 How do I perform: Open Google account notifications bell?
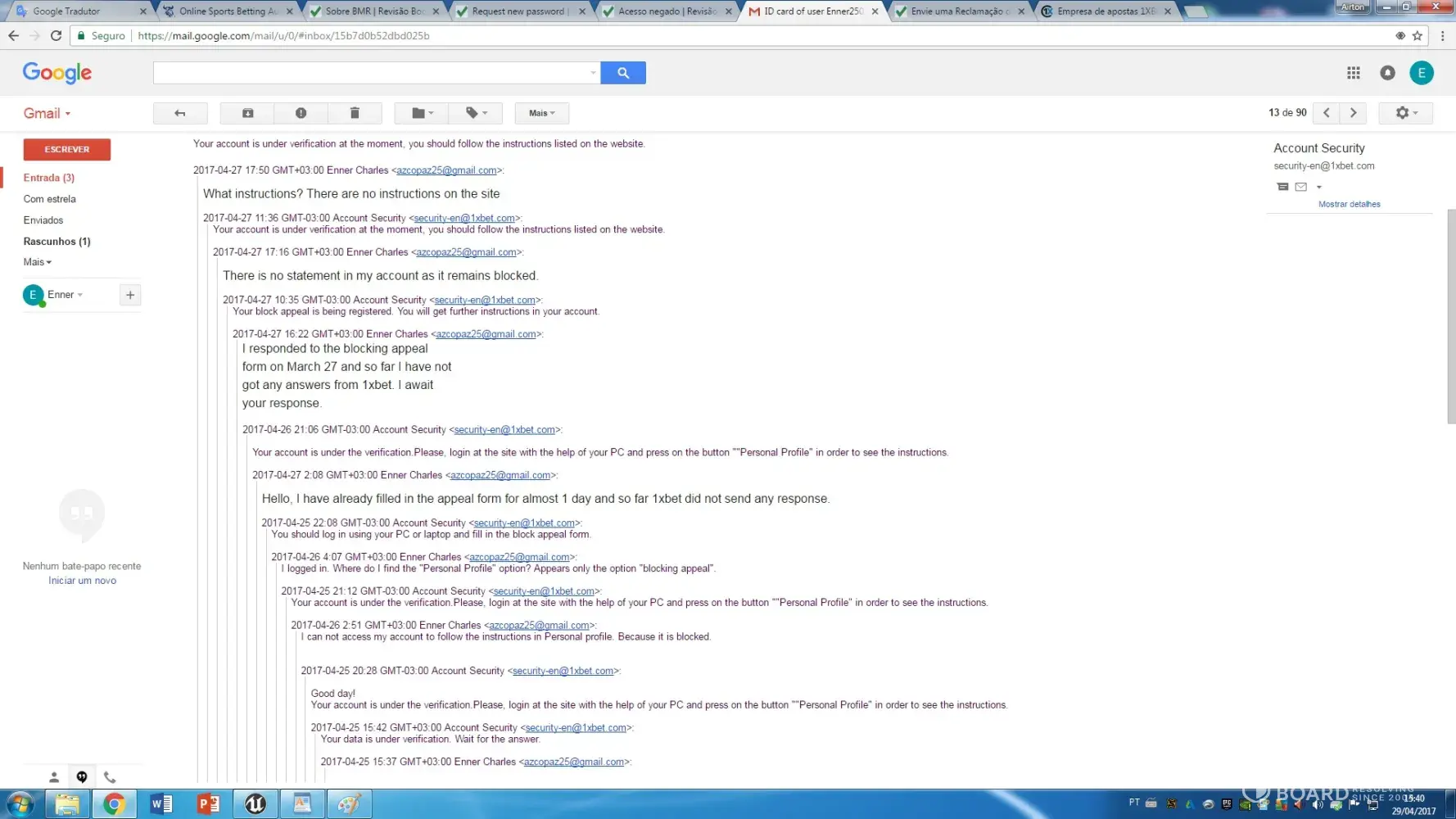1387,73
